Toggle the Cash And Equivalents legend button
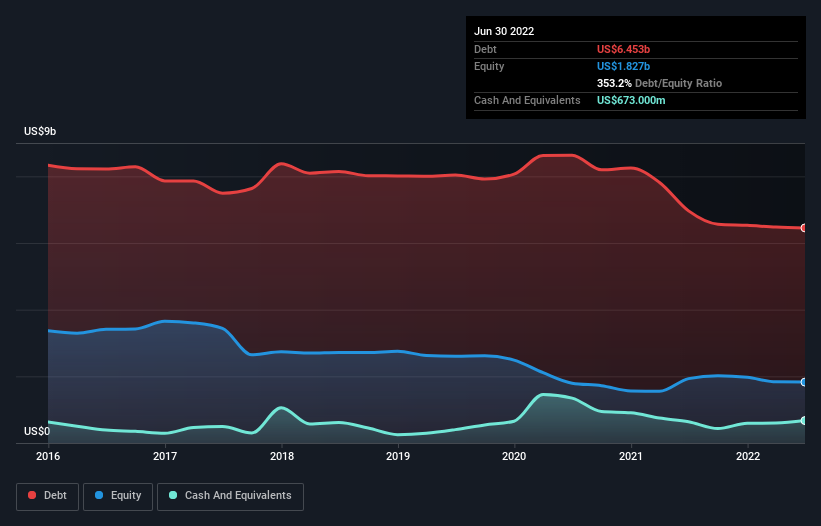 tap(230, 496)
